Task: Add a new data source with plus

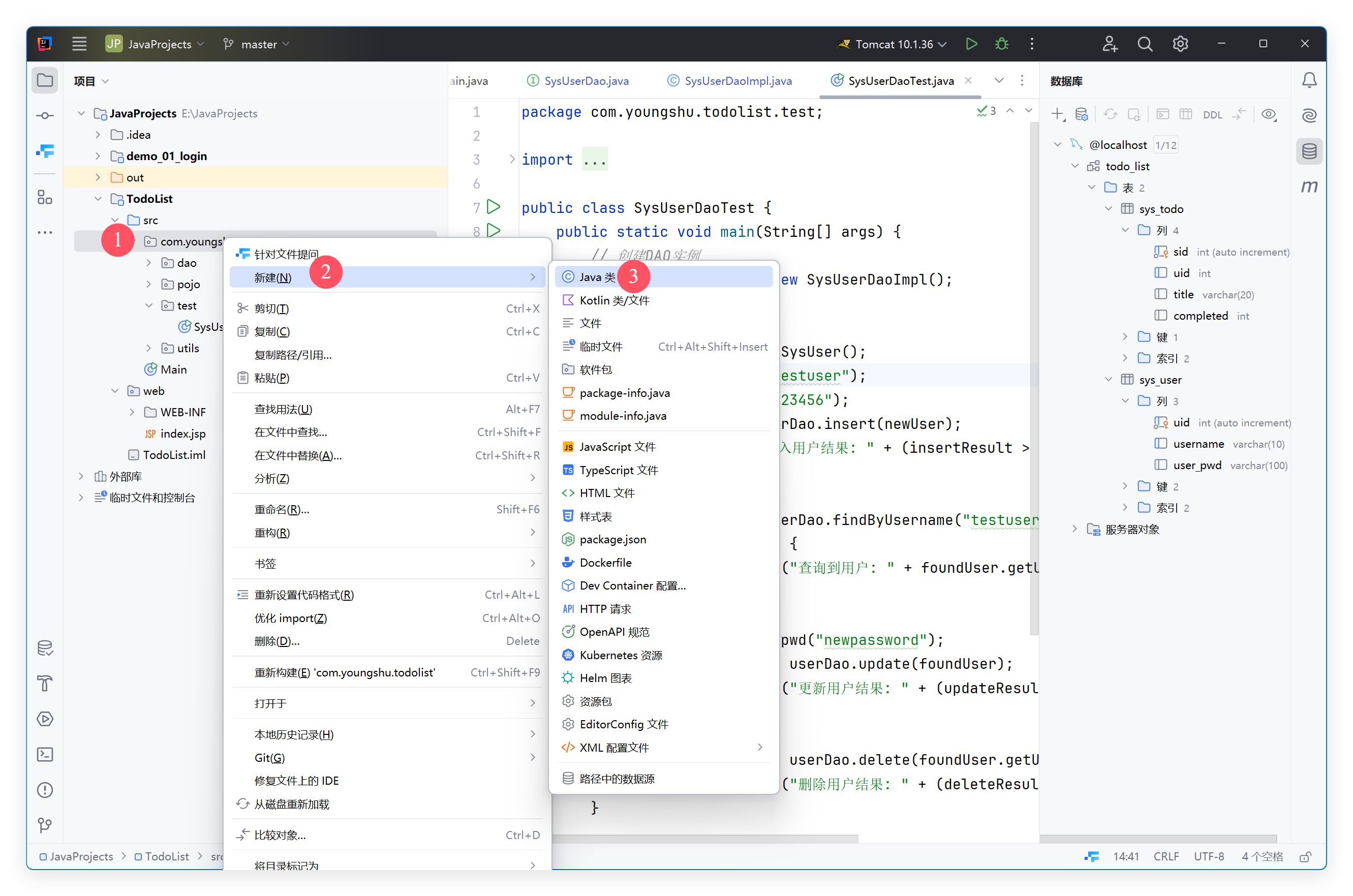Action: click(x=1058, y=114)
